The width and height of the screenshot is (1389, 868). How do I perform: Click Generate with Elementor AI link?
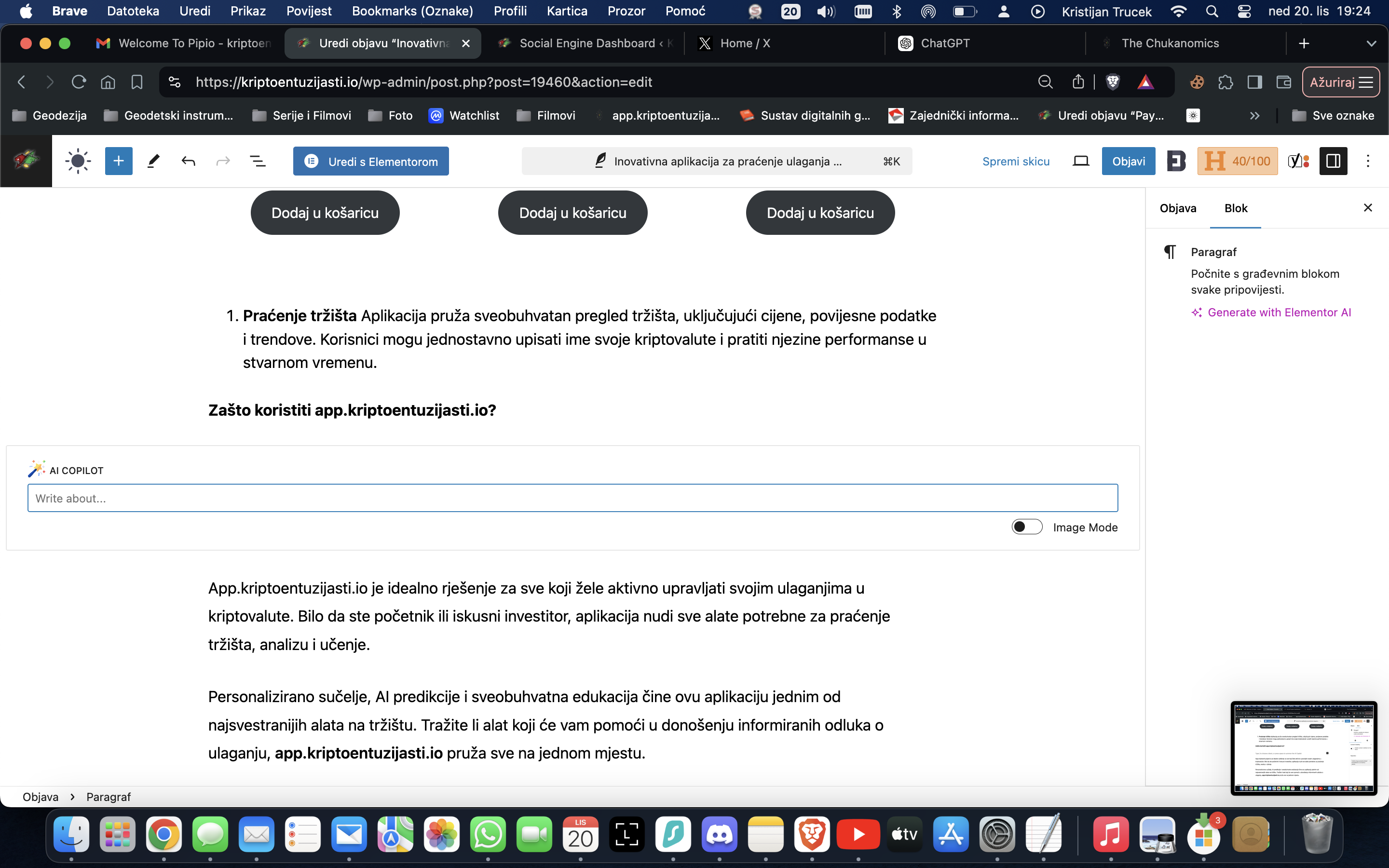click(x=1279, y=312)
